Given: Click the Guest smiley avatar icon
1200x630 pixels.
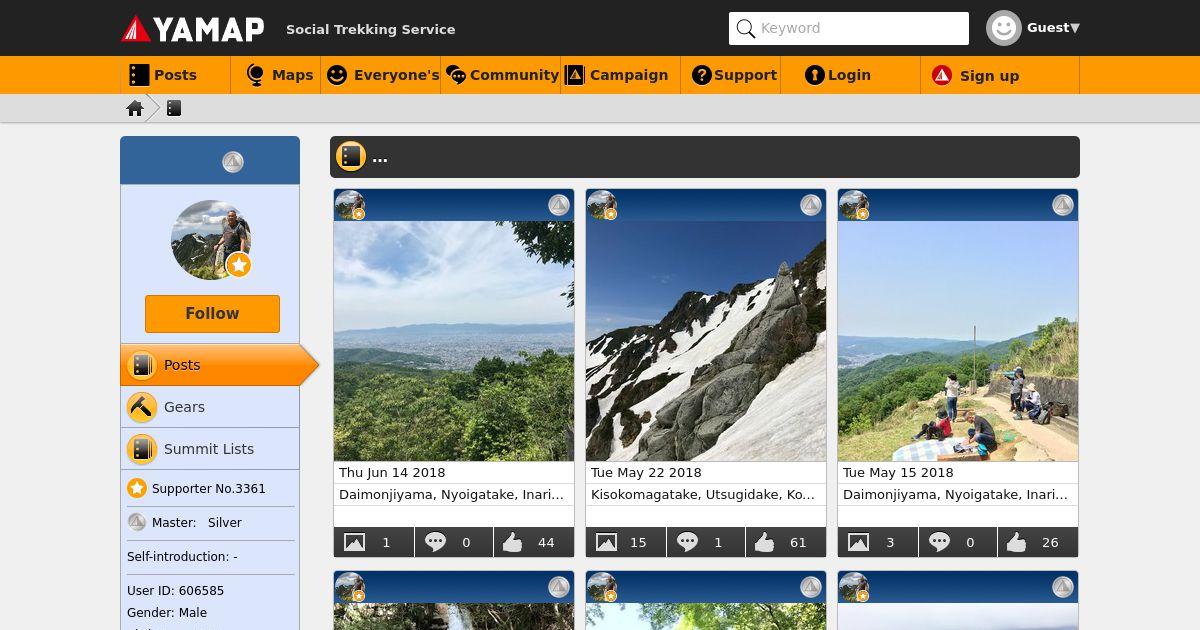Looking at the screenshot, I should point(1003,28).
